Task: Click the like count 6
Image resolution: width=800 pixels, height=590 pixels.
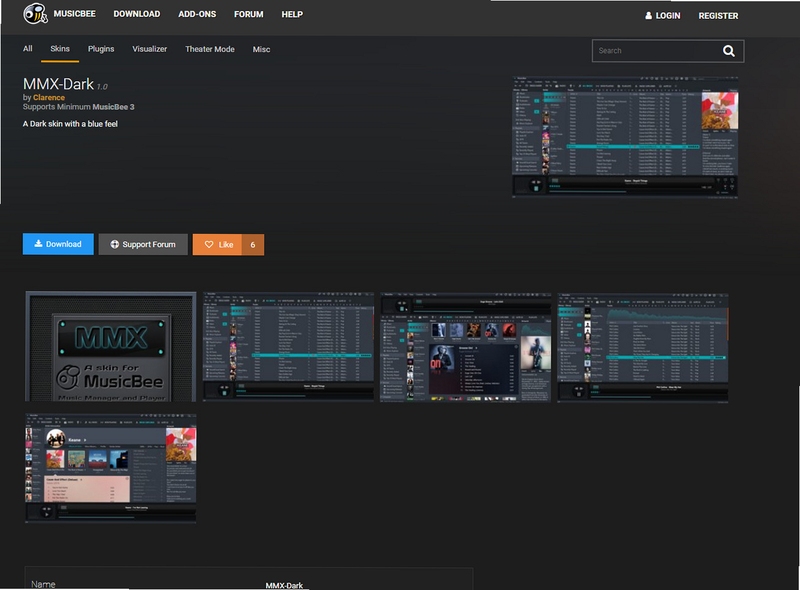Action: click(x=253, y=245)
